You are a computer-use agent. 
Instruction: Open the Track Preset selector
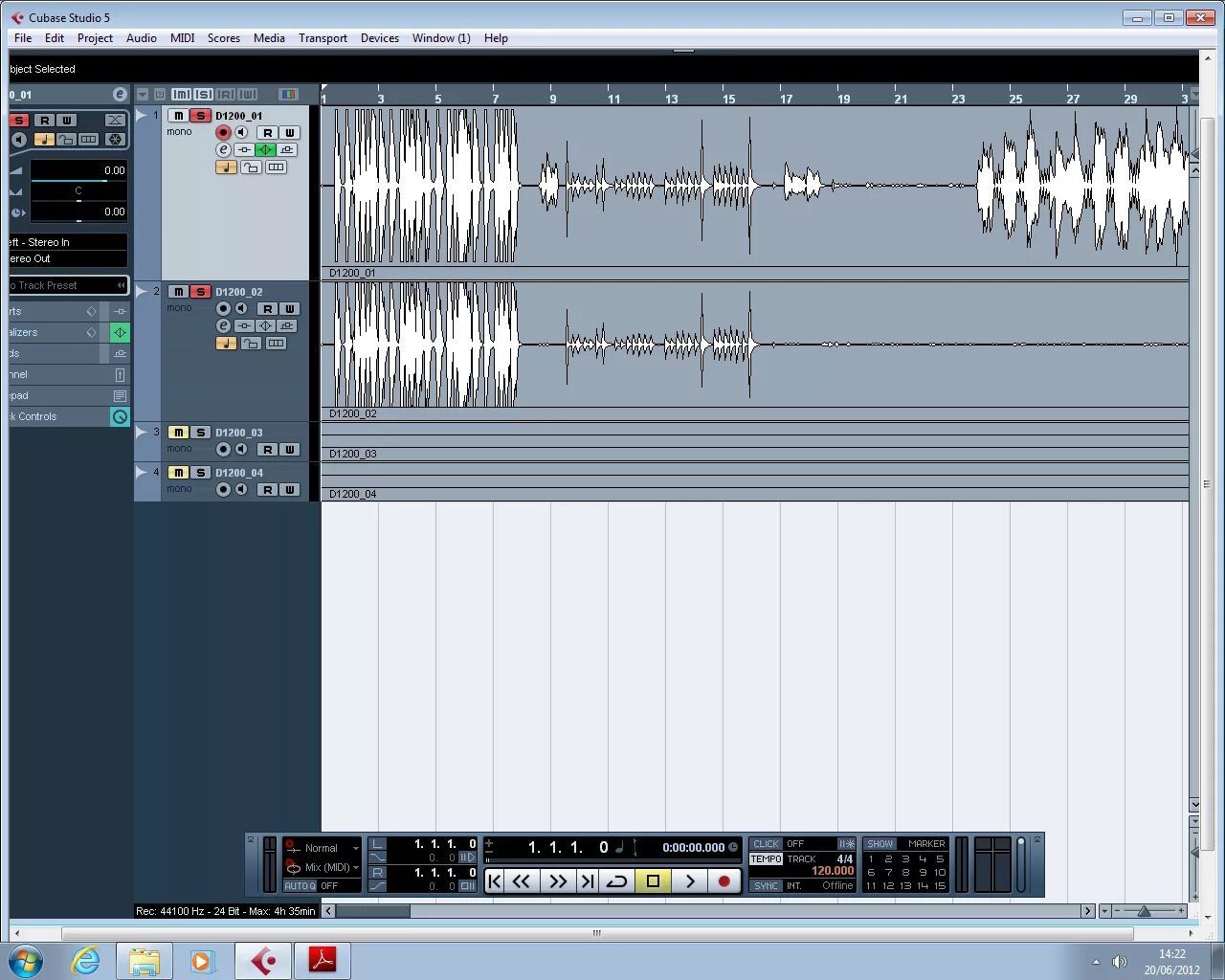(68, 285)
